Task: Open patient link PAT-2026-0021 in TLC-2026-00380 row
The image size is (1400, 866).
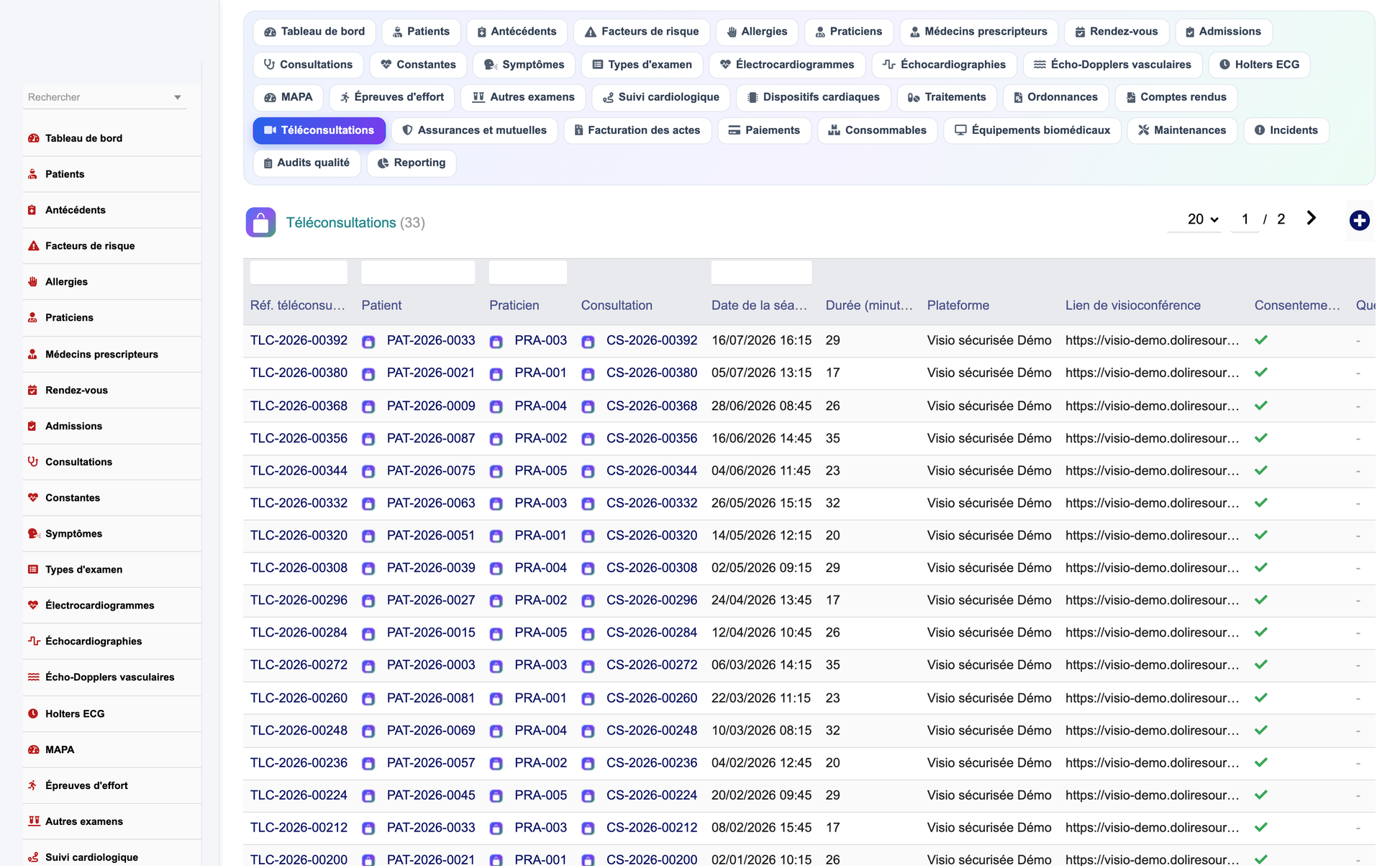Action: pyautogui.click(x=431, y=373)
